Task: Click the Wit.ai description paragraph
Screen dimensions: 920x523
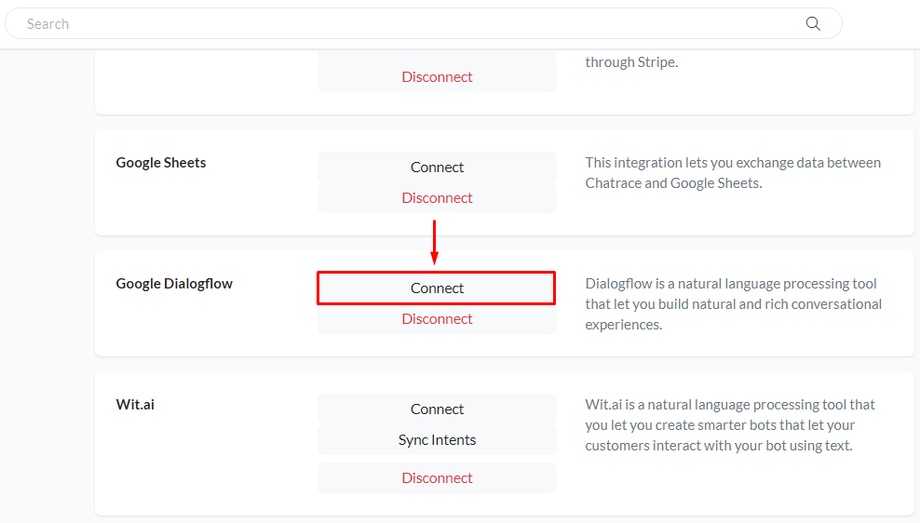Action: pos(730,425)
